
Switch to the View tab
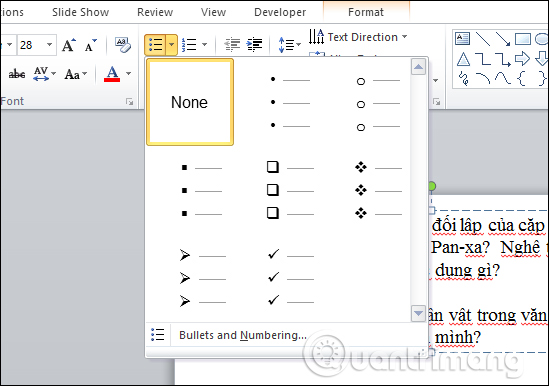point(213,12)
